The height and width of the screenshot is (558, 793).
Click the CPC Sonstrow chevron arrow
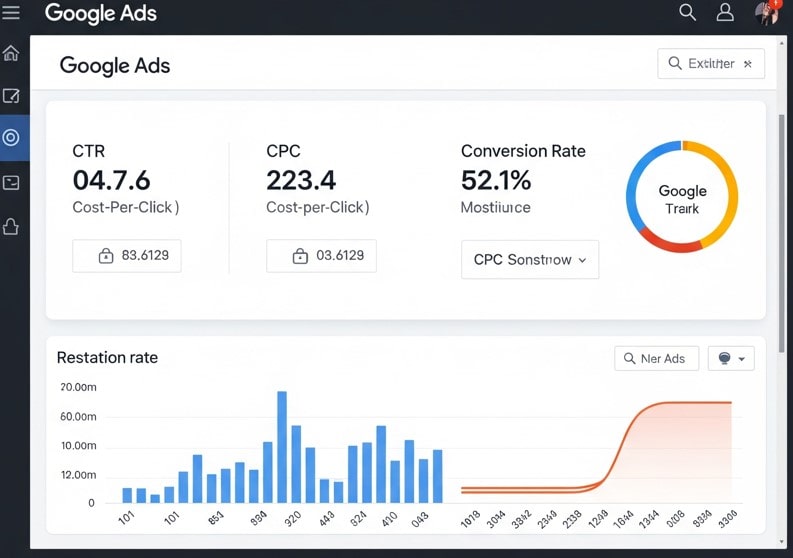pos(582,260)
